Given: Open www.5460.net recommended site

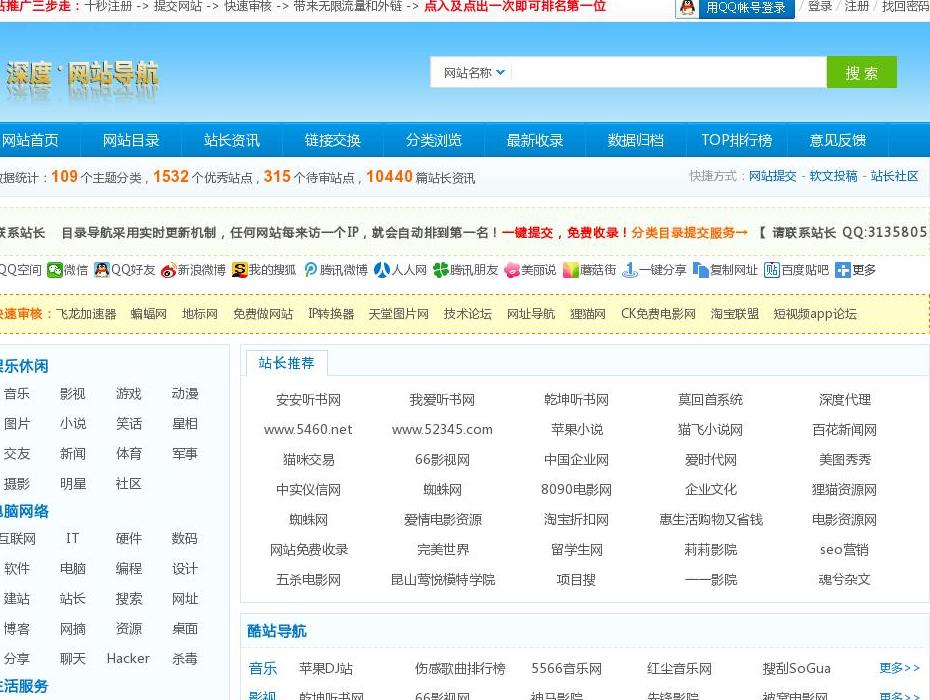Looking at the screenshot, I should tap(308, 429).
